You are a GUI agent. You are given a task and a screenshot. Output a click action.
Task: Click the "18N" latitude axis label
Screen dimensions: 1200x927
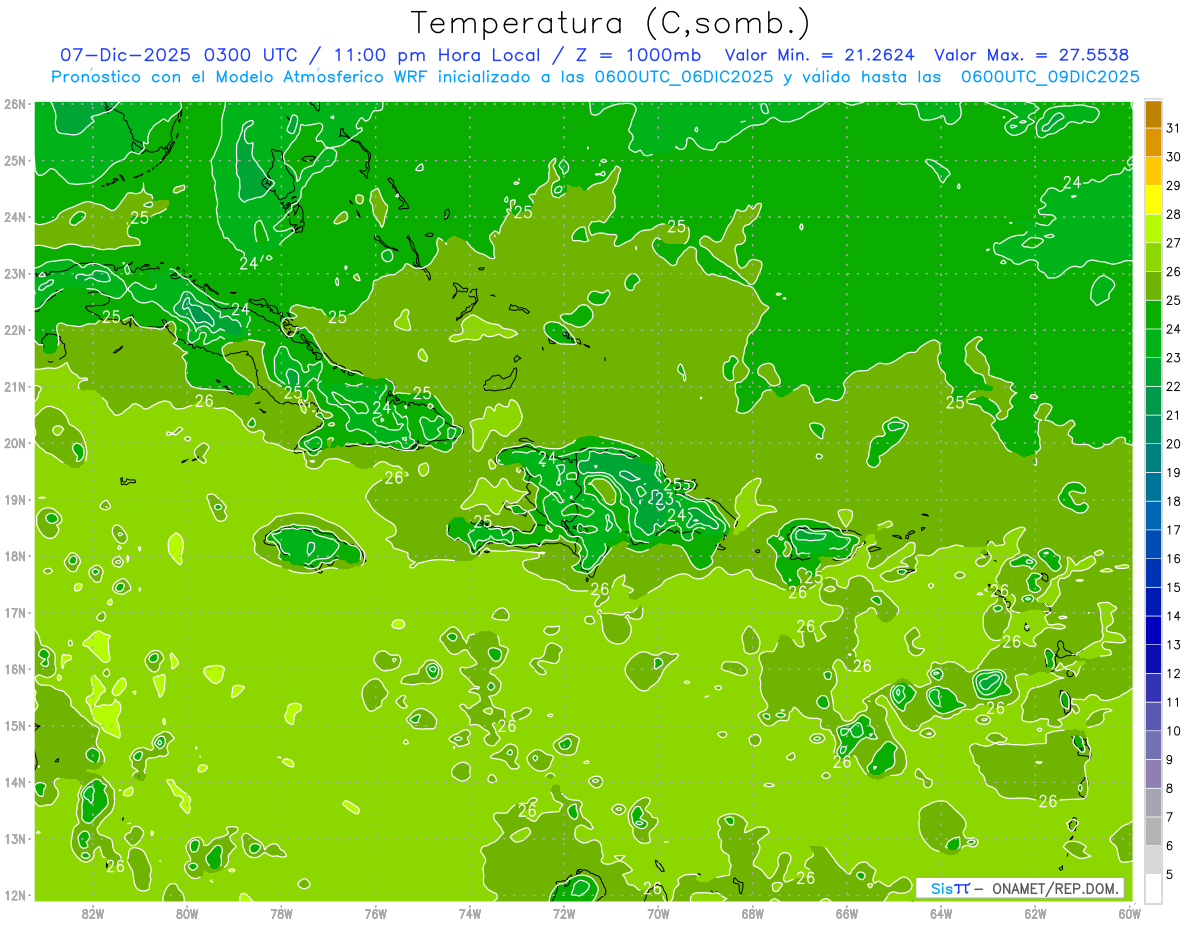click(15, 556)
